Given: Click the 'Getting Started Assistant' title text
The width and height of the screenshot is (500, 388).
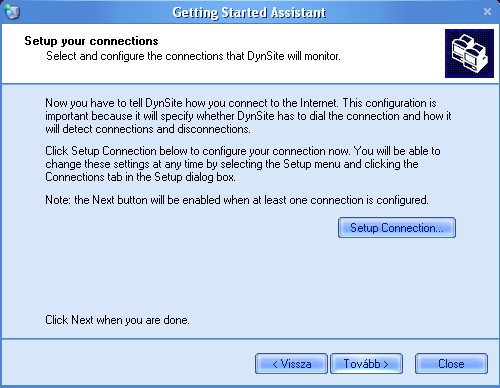Looking at the screenshot, I should [249, 12].
